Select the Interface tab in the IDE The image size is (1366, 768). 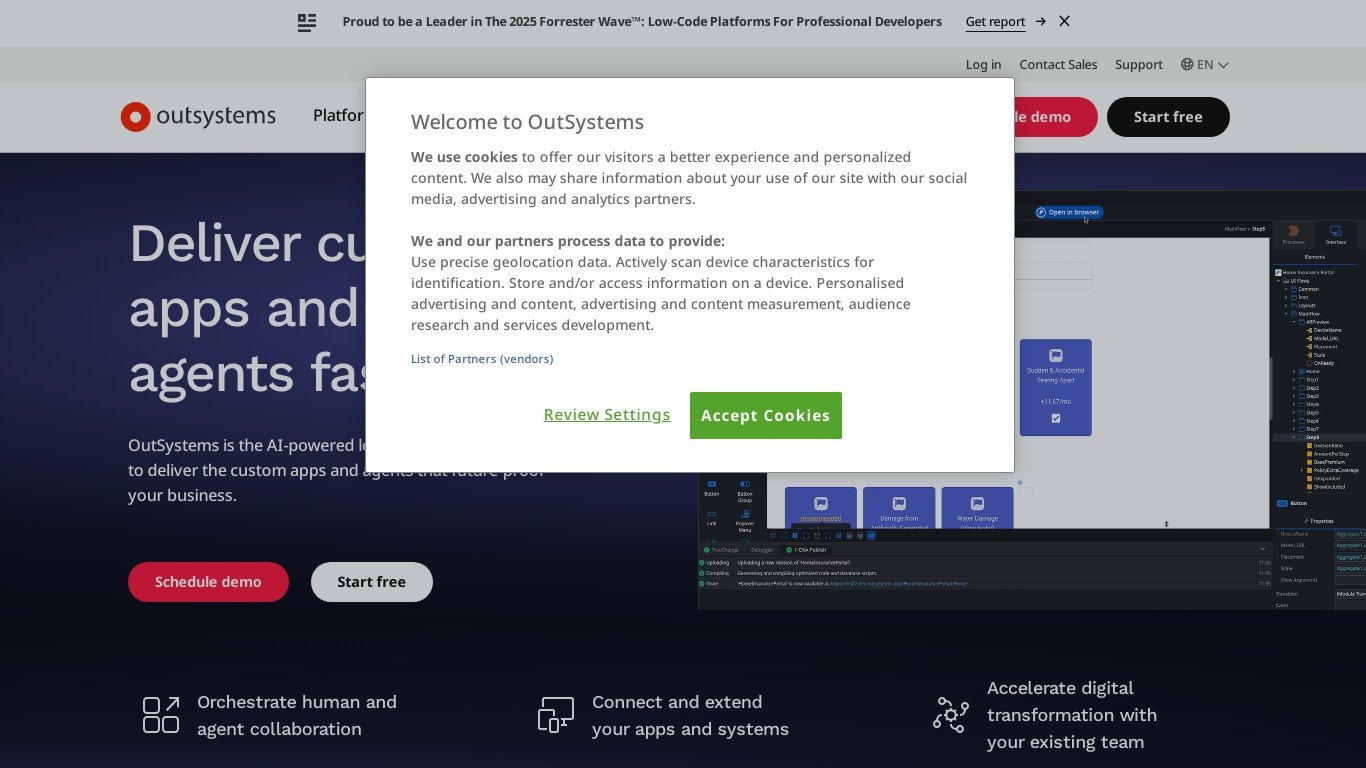point(1335,234)
